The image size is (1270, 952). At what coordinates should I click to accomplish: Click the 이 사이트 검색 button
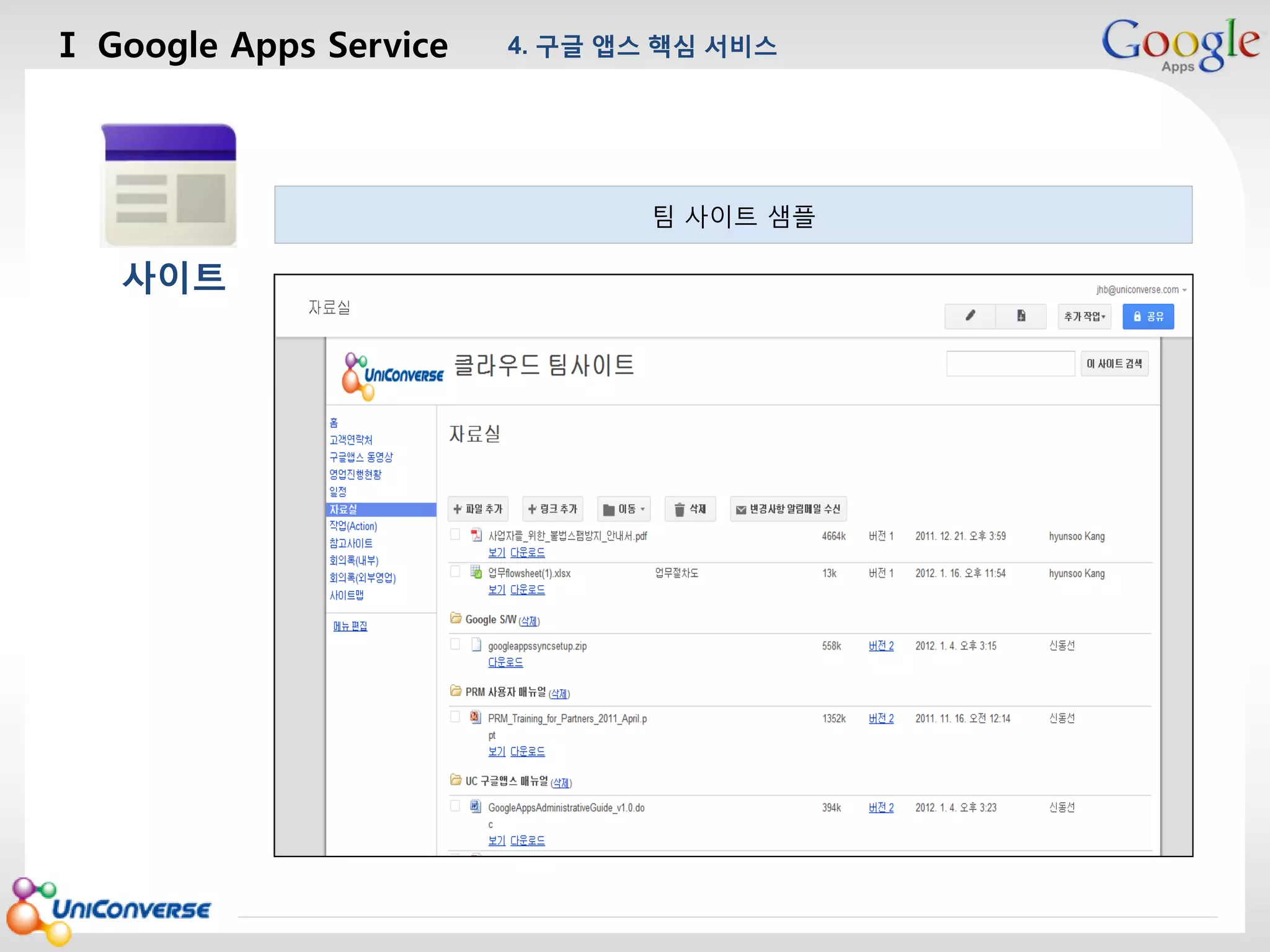click(1114, 363)
